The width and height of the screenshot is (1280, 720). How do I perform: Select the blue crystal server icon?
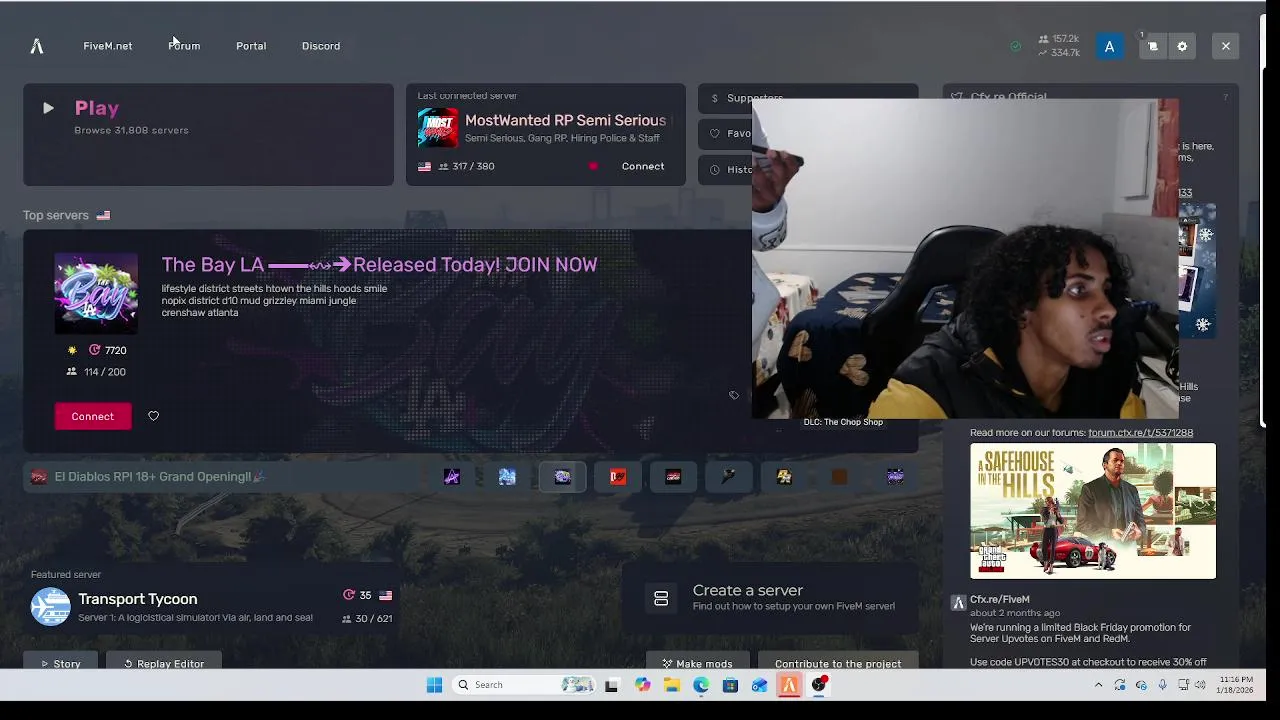click(507, 477)
